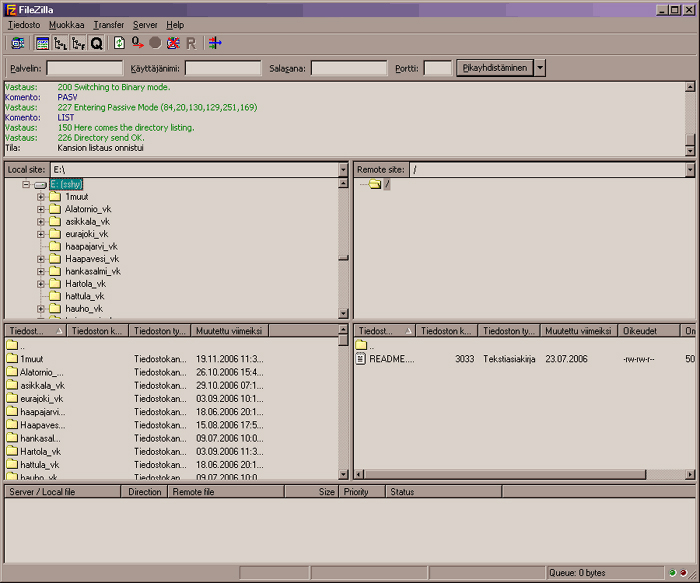Toggle the message log view button
700x583 pixels.
tap(42, 43)
